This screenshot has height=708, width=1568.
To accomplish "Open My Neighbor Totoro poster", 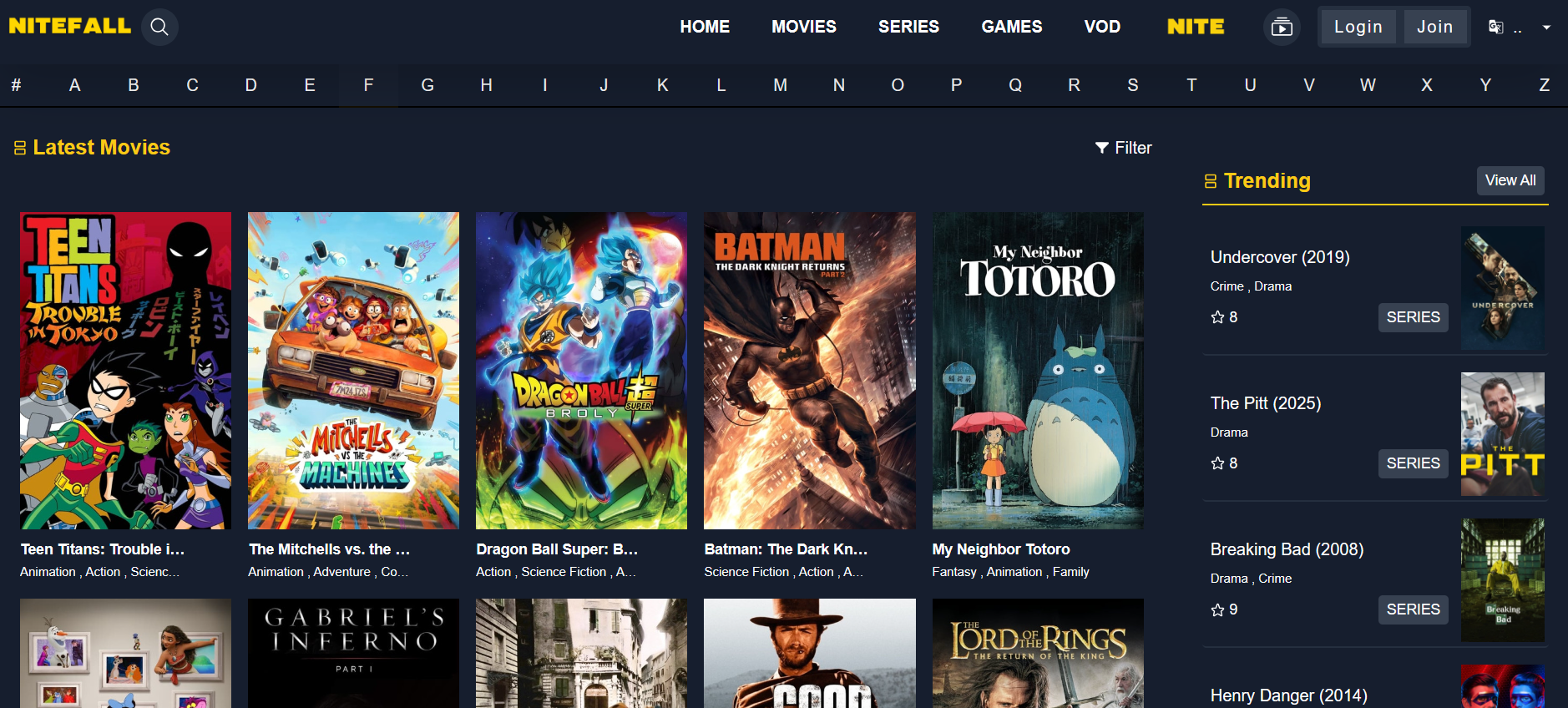I will tap(1038, 371).
